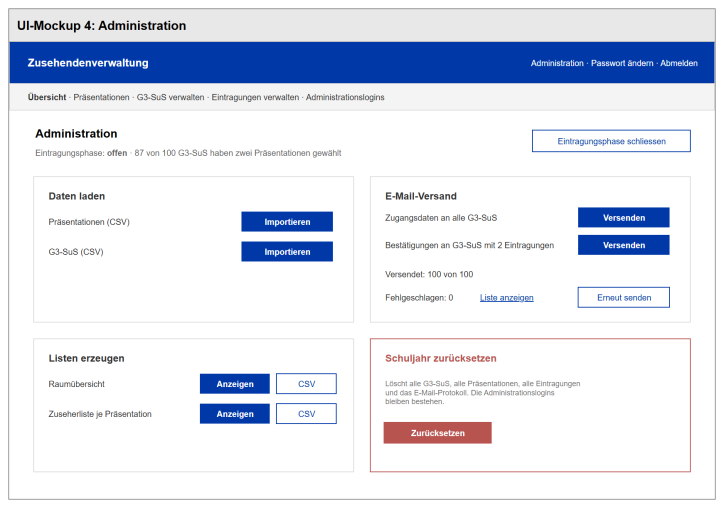Click the 'E-Mail-Versand' heading
This screenshot has height=508, width=724.
(421, 196)
